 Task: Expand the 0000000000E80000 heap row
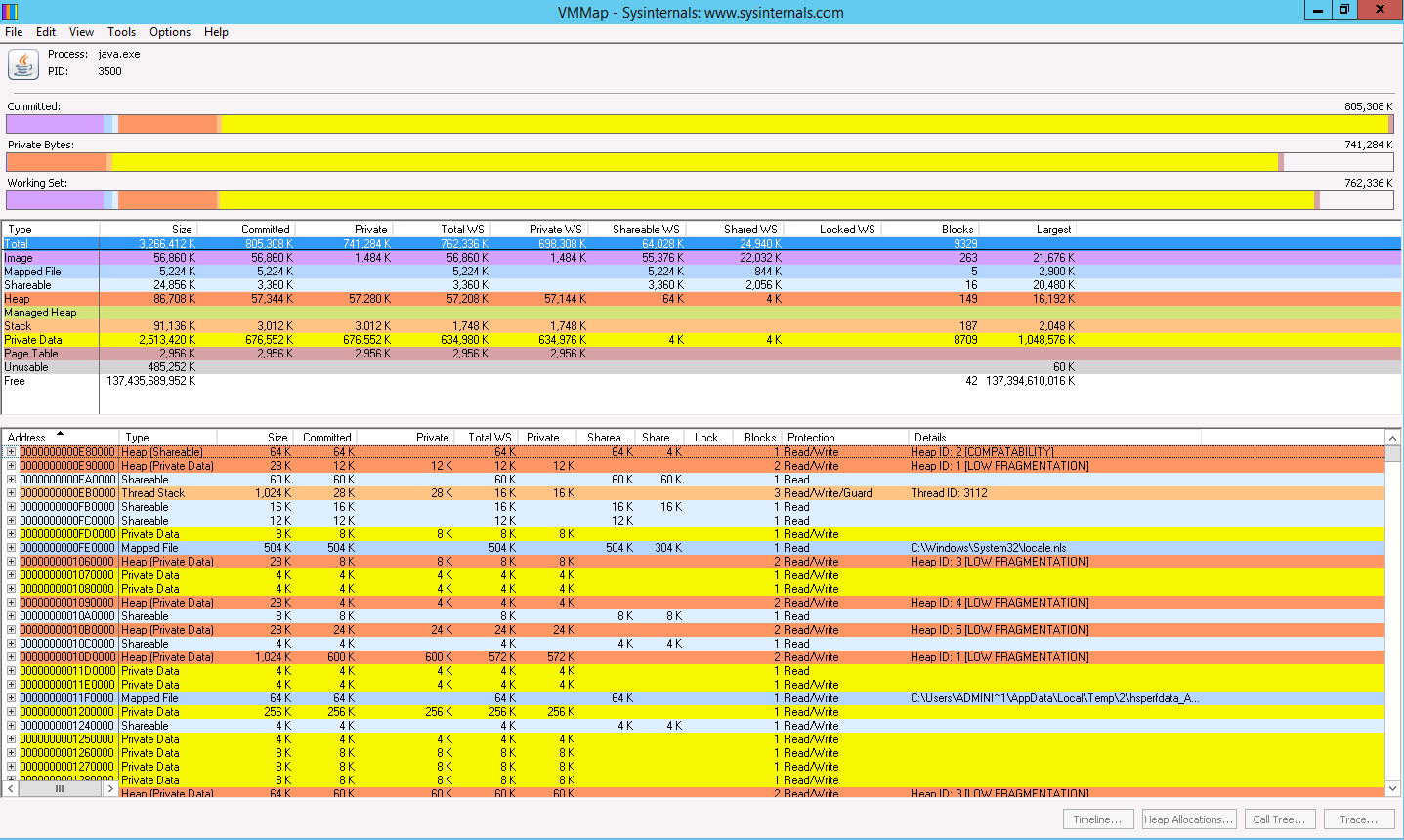(x=11, y=452)
